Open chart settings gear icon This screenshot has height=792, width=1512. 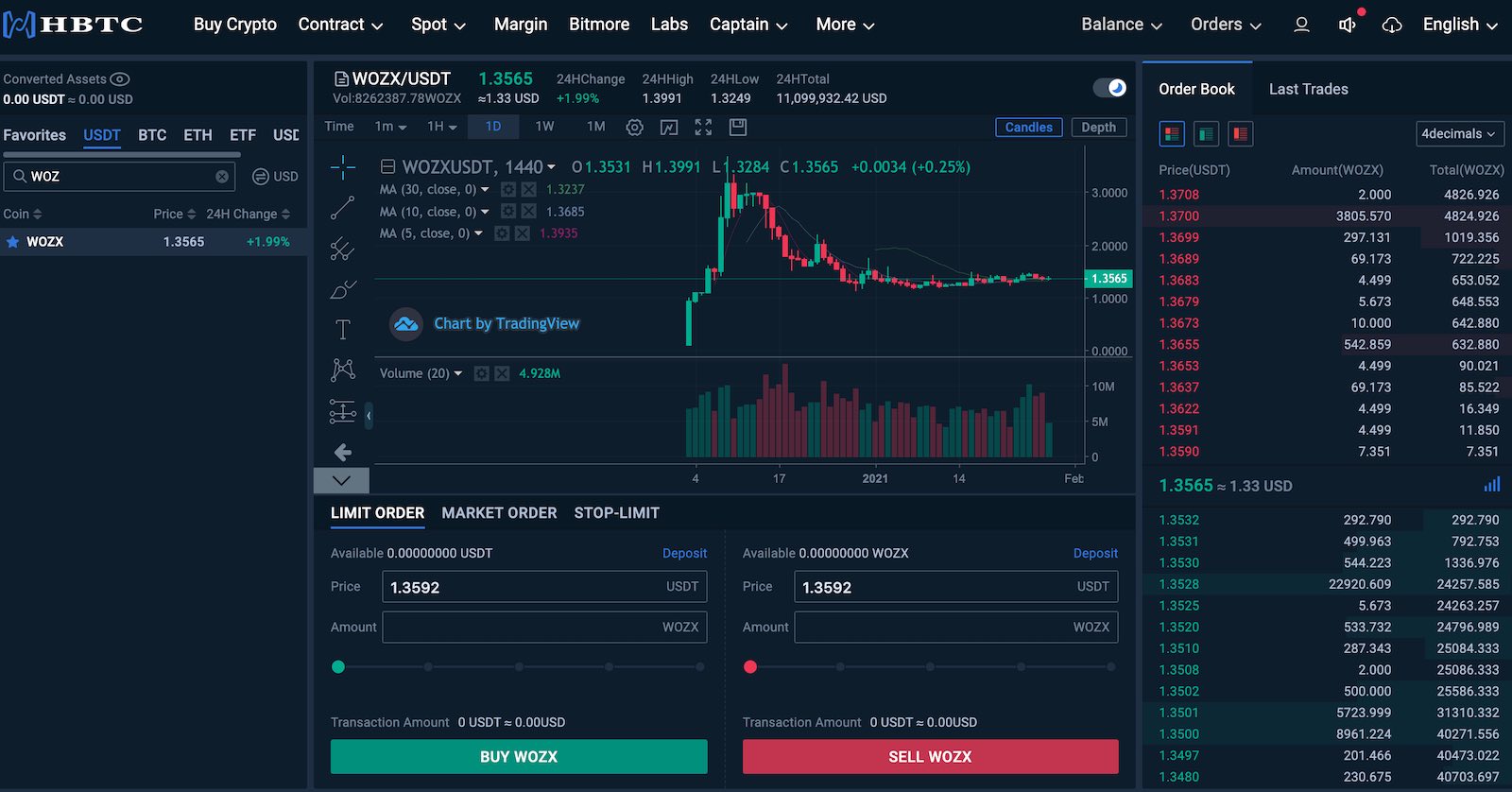634,127
